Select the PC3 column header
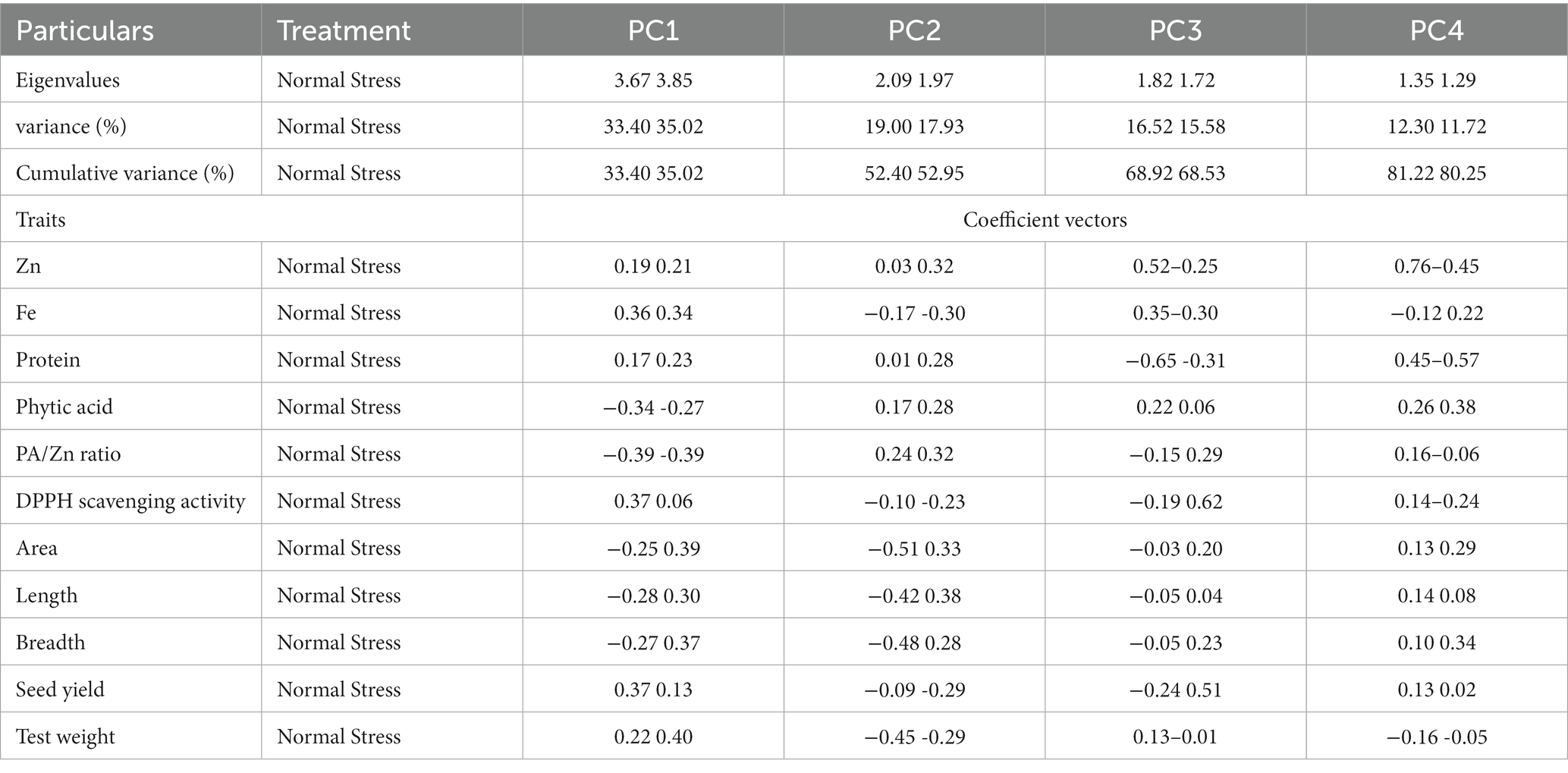 coord(1175,31)
